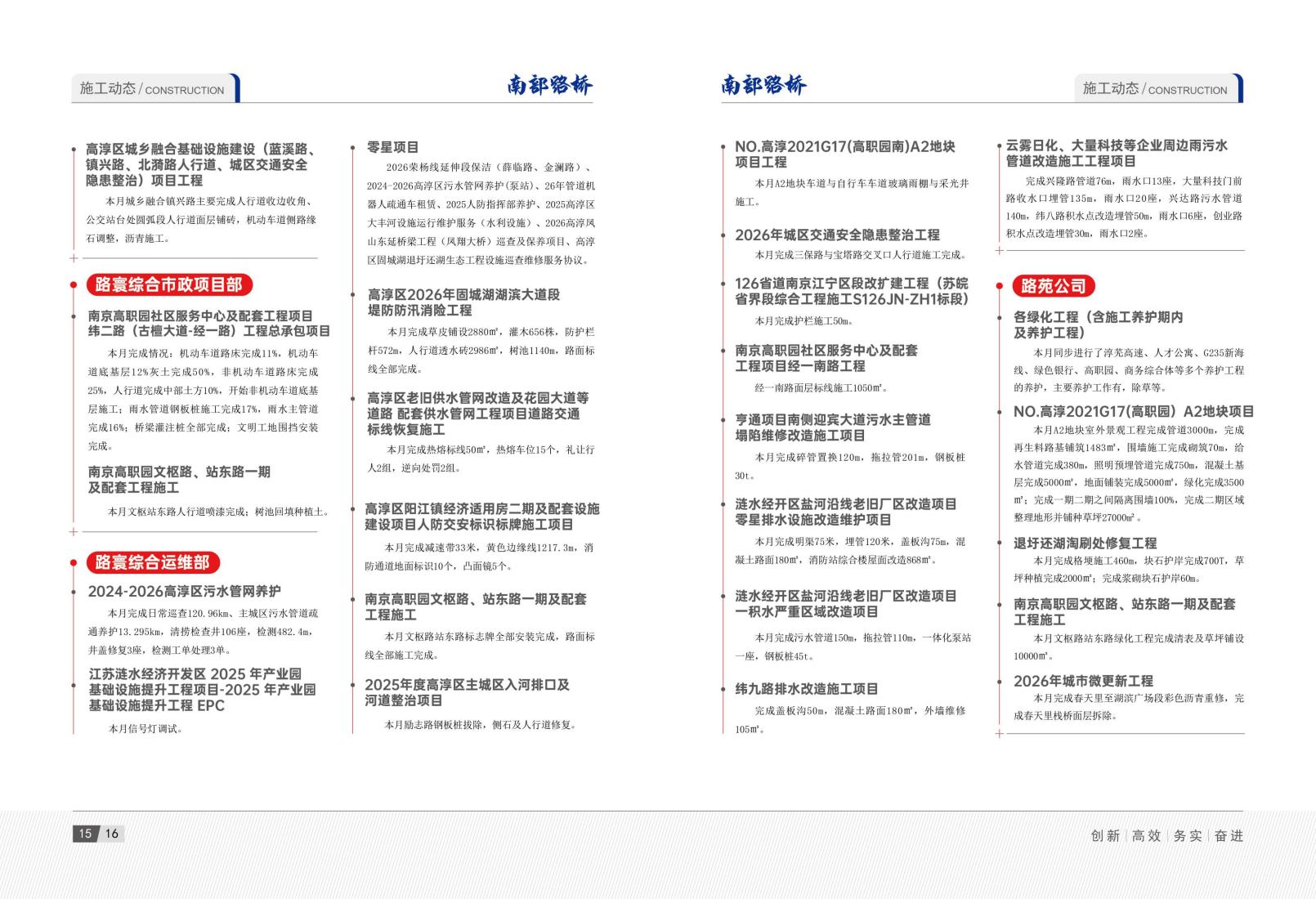This screenshot has width=1316, height=899.
Task: Click heading 高淳区城乡融合基础设施建设 project
Action: pos(202,165)
